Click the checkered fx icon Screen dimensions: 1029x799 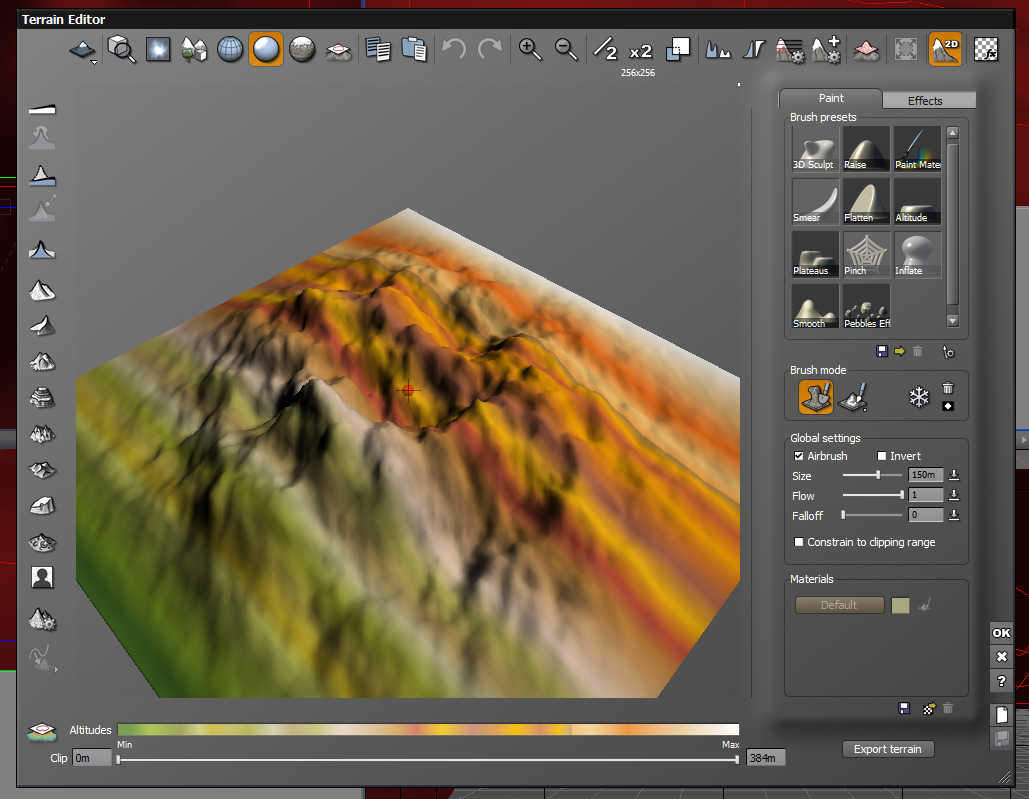click(x=986, y=49)
